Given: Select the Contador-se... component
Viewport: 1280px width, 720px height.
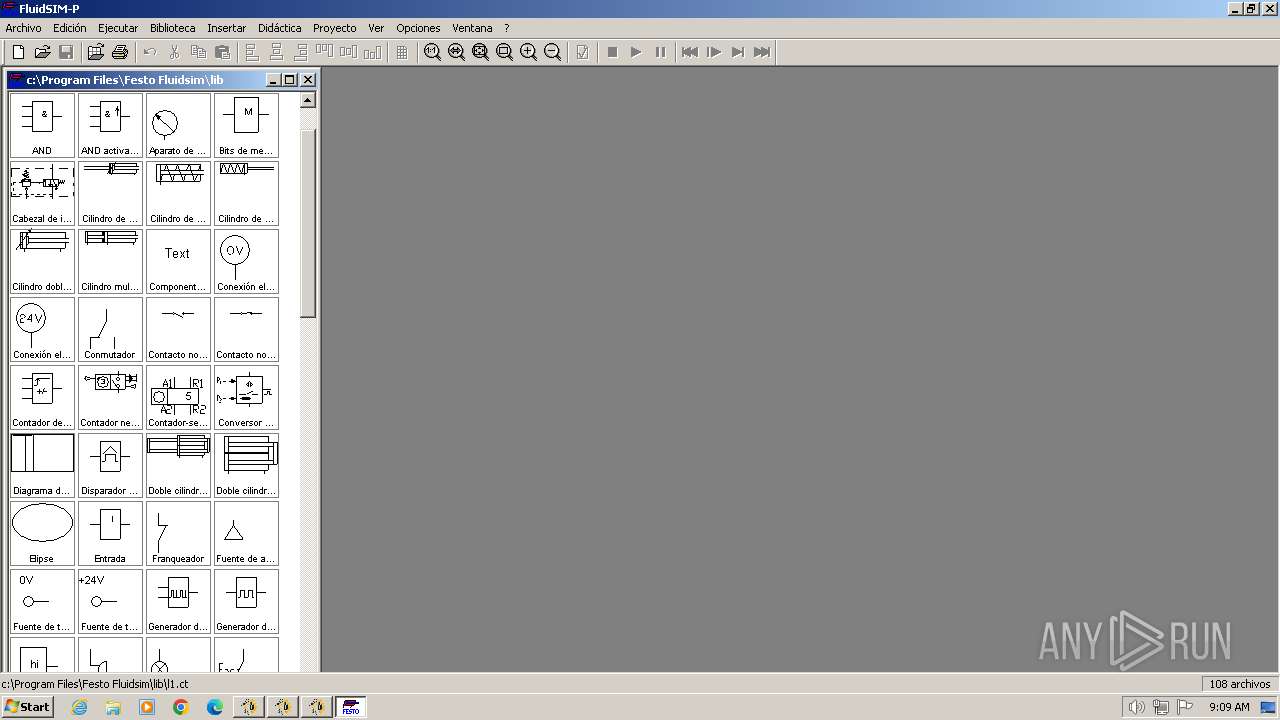Looking at the screenshot, I should [x=178, y=398].
